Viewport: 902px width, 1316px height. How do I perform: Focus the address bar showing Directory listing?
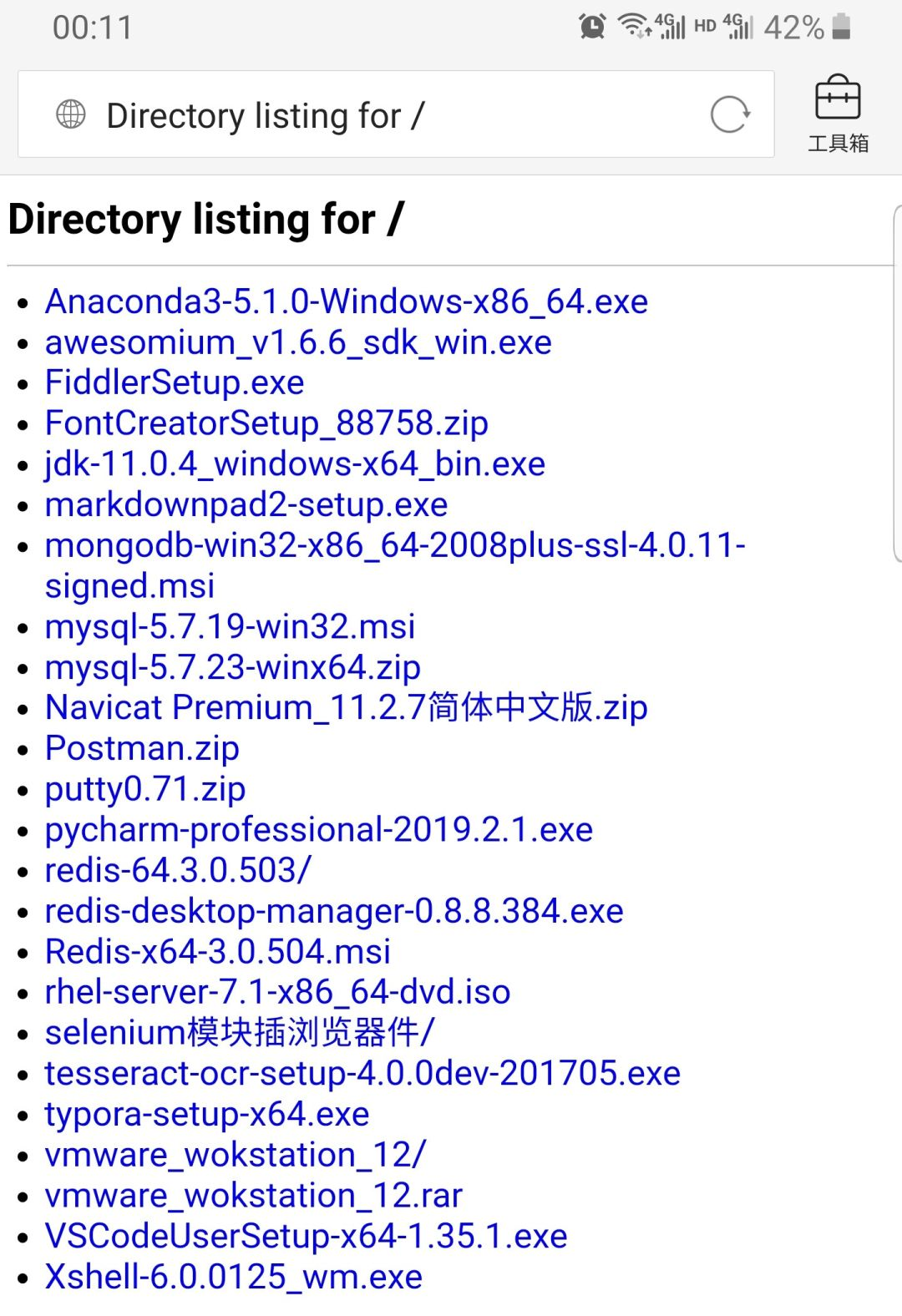tap(396, 114)
